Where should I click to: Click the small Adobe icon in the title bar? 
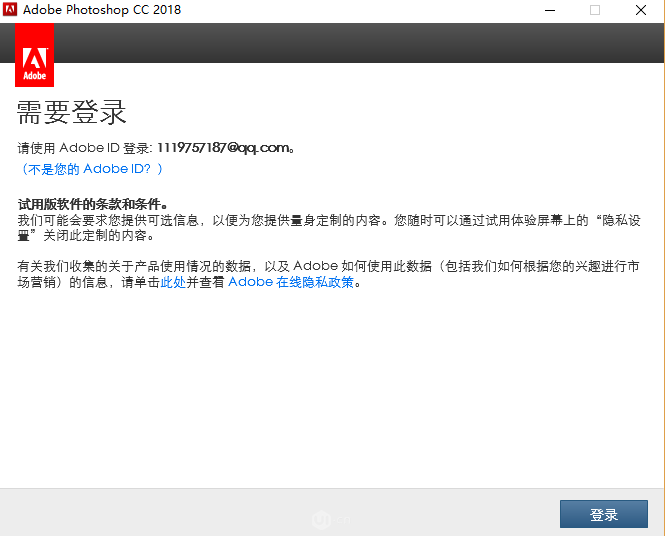point(10,10)
